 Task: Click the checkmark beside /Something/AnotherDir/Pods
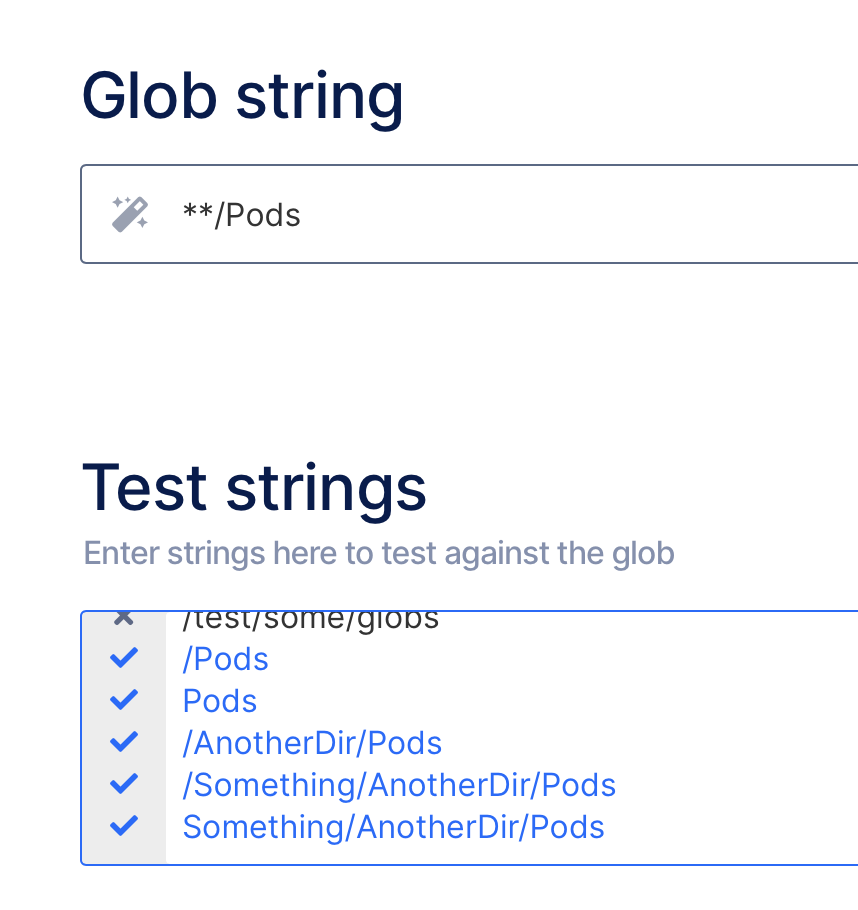pyautogui.click(x=124, y=784)
